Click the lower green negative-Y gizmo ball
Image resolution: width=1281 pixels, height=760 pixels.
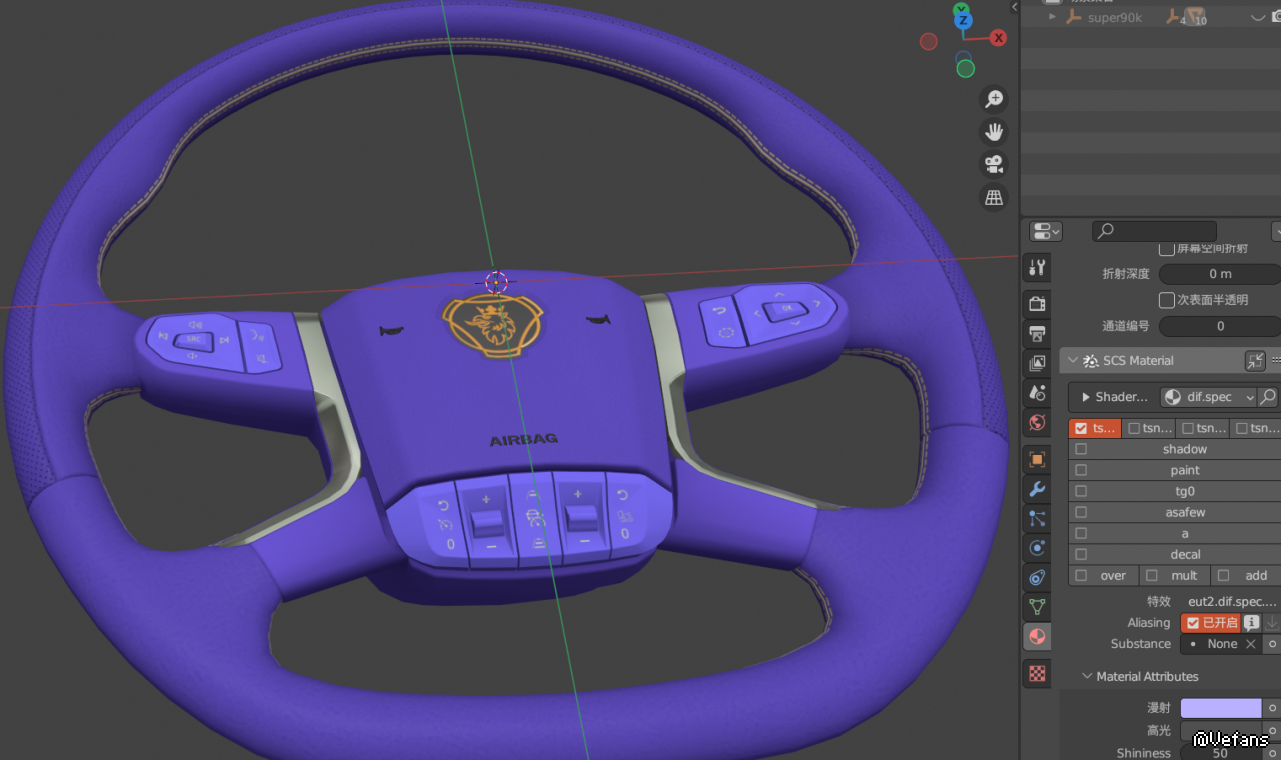coord(965,68)
